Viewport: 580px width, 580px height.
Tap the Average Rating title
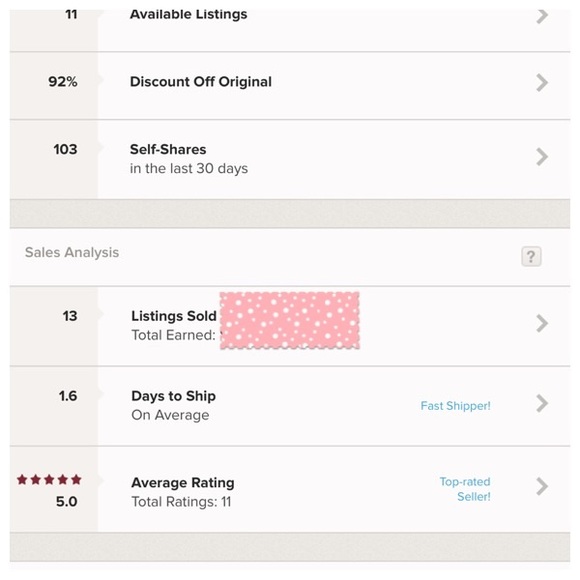pos(183,483)
